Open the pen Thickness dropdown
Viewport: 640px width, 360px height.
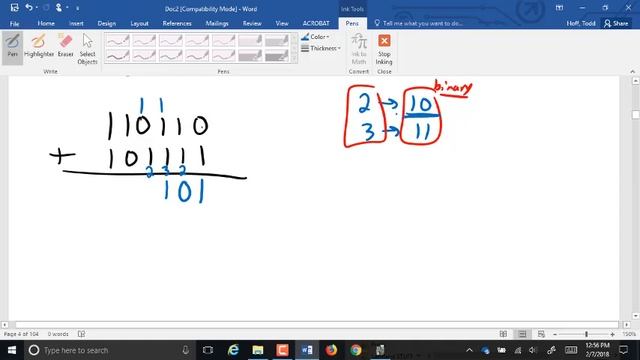coord(320,48)
